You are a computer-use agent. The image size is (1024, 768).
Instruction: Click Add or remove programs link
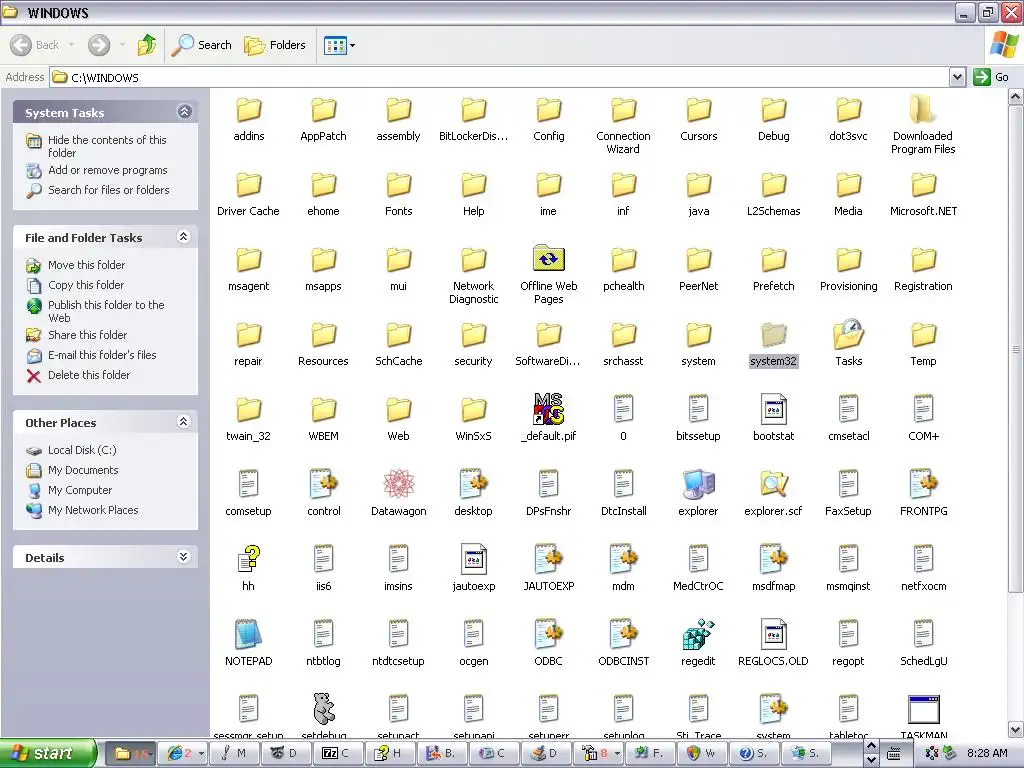[108, 170]
